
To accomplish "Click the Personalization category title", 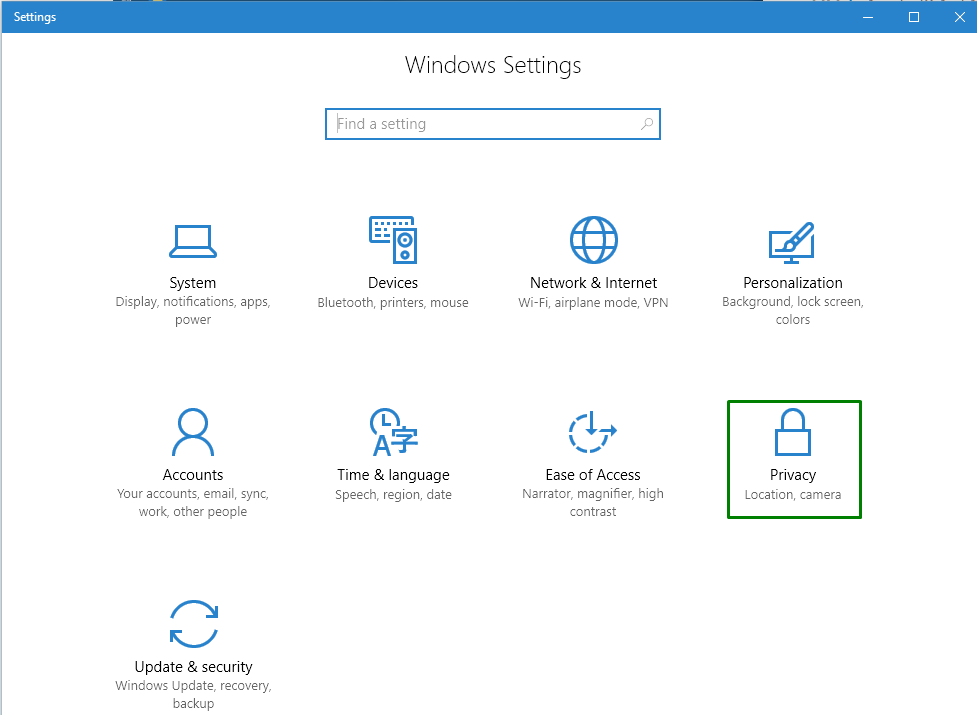I will pos(793,283).
